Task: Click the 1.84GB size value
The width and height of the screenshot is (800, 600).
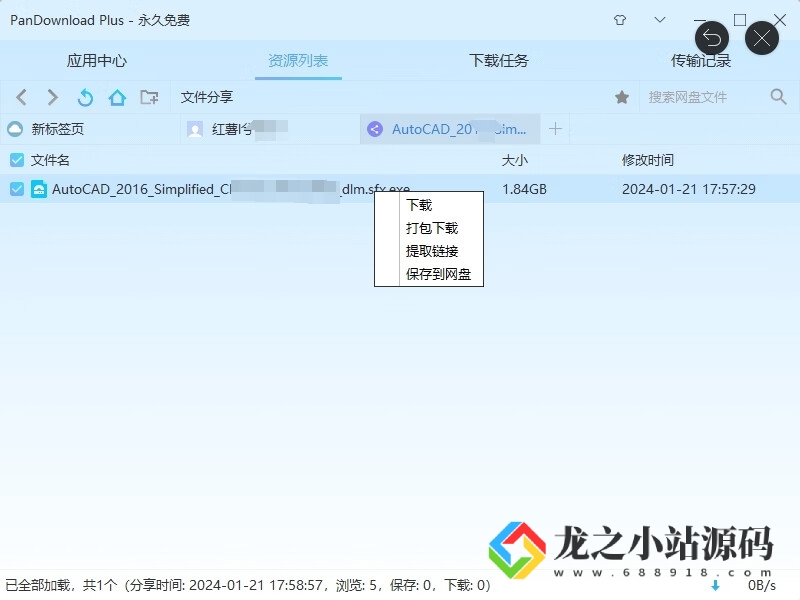Action: coord(524,189)
